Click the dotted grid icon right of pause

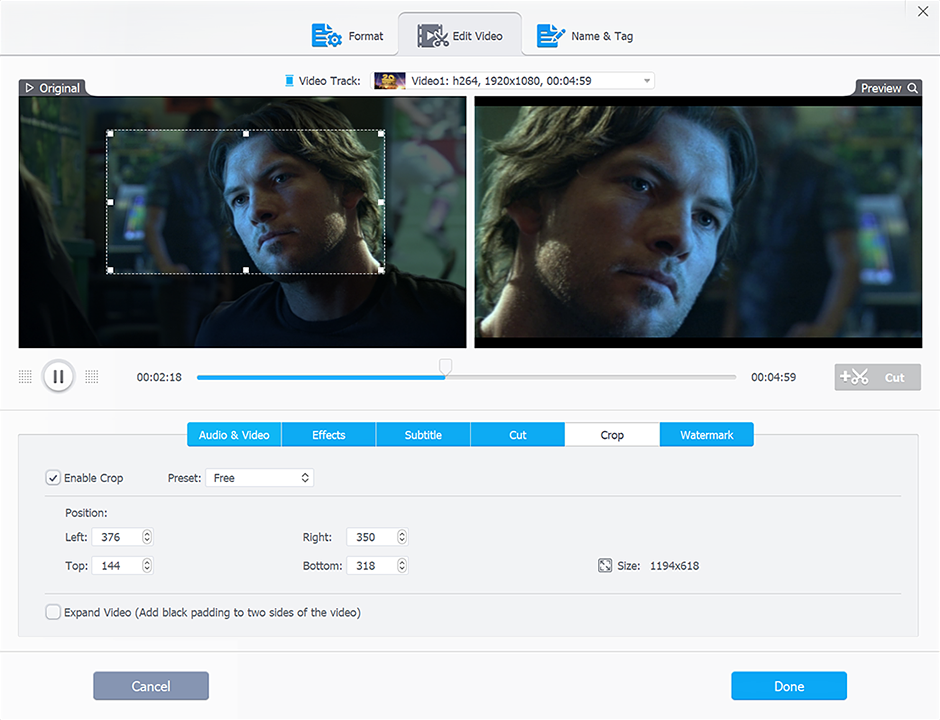[x=91, y=376]
